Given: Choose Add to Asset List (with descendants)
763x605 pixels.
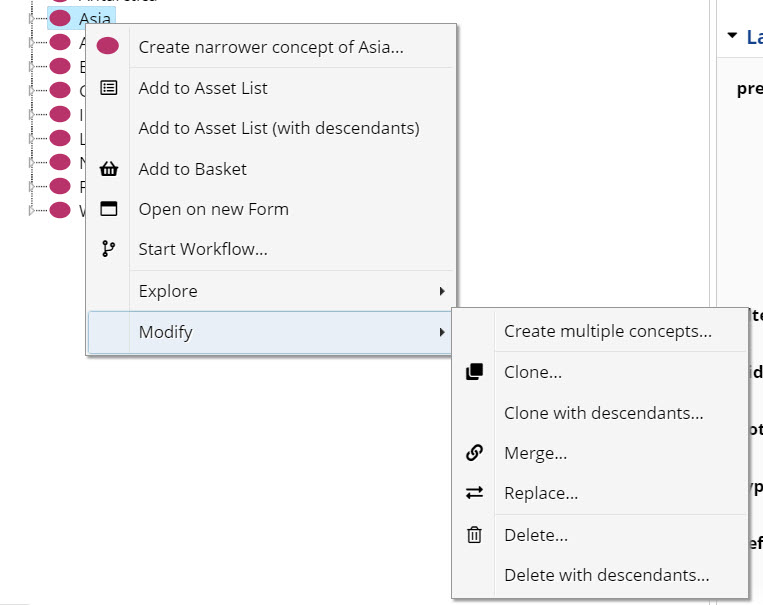Looking at the screenshot, I should click(x=278, y=128).
